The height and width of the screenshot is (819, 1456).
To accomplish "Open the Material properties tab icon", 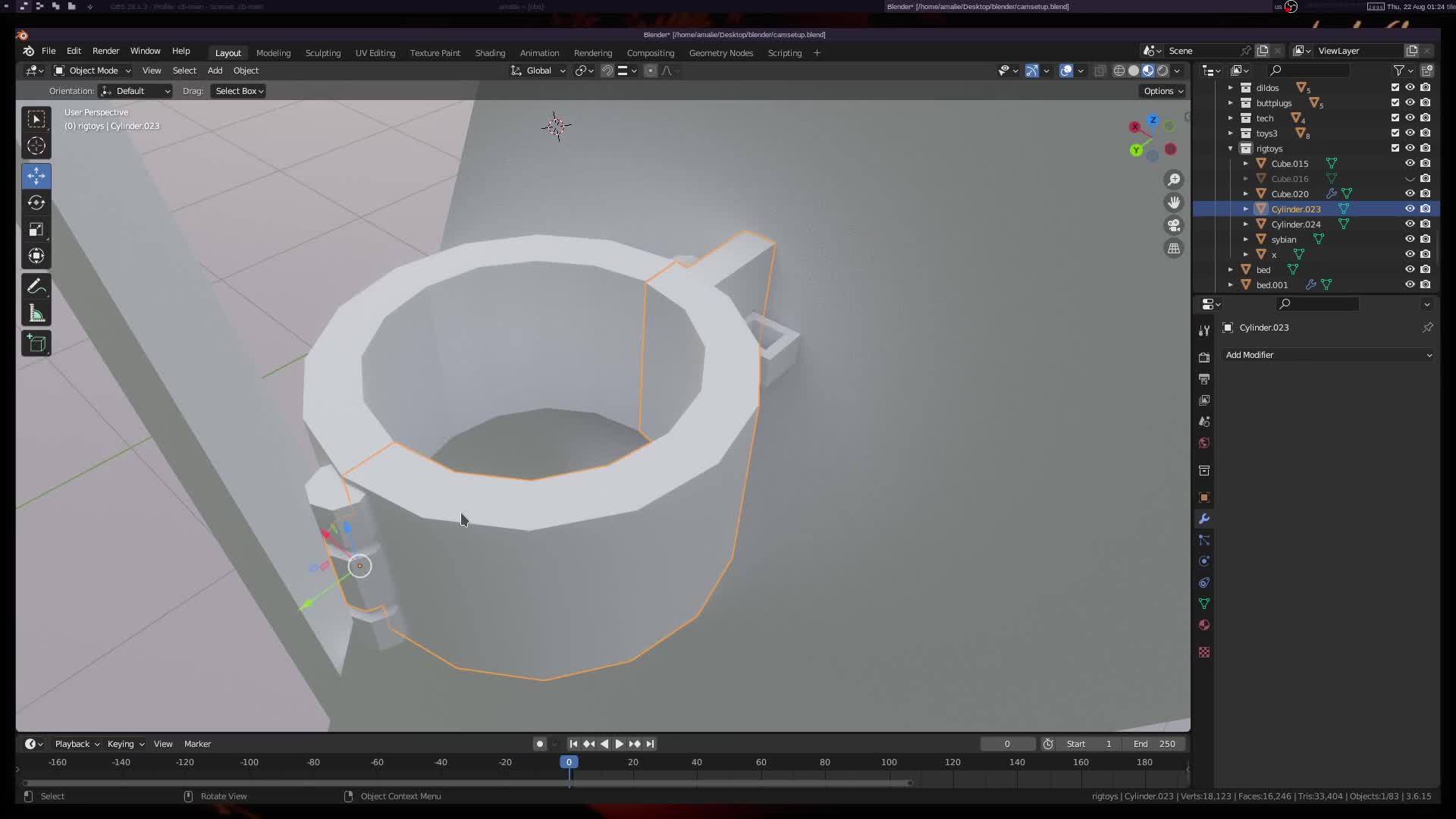I will (1204, 625).
